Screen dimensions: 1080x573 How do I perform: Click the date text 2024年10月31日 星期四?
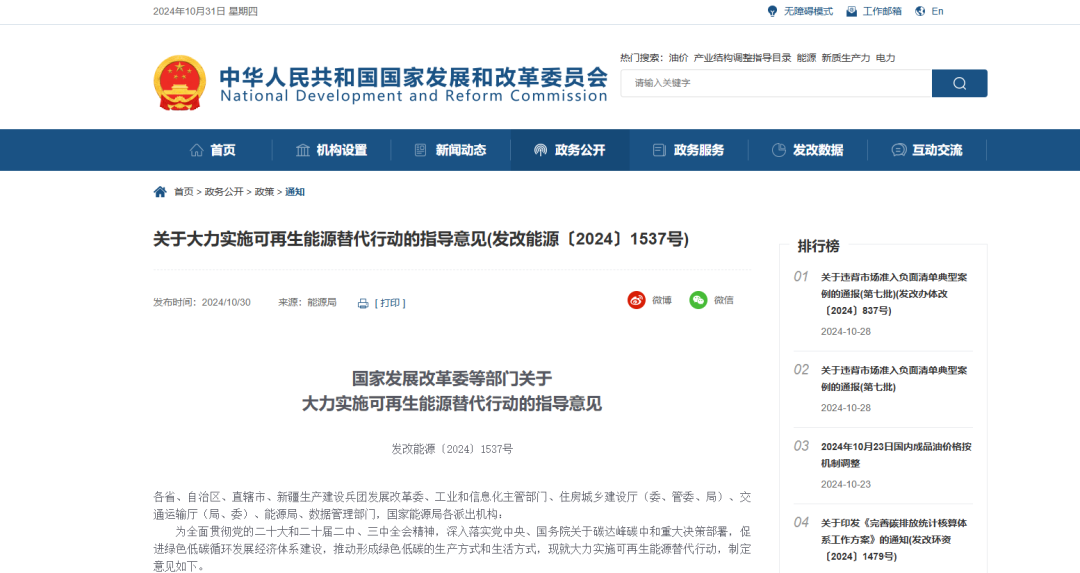point(205,11)
